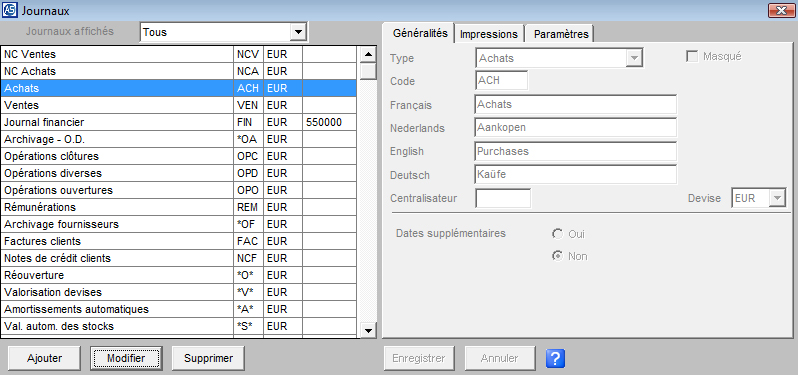Click the empty Centralisateur field
Image resolution: width=798 pixels, height=375 pixels.
tap(503, 198)
